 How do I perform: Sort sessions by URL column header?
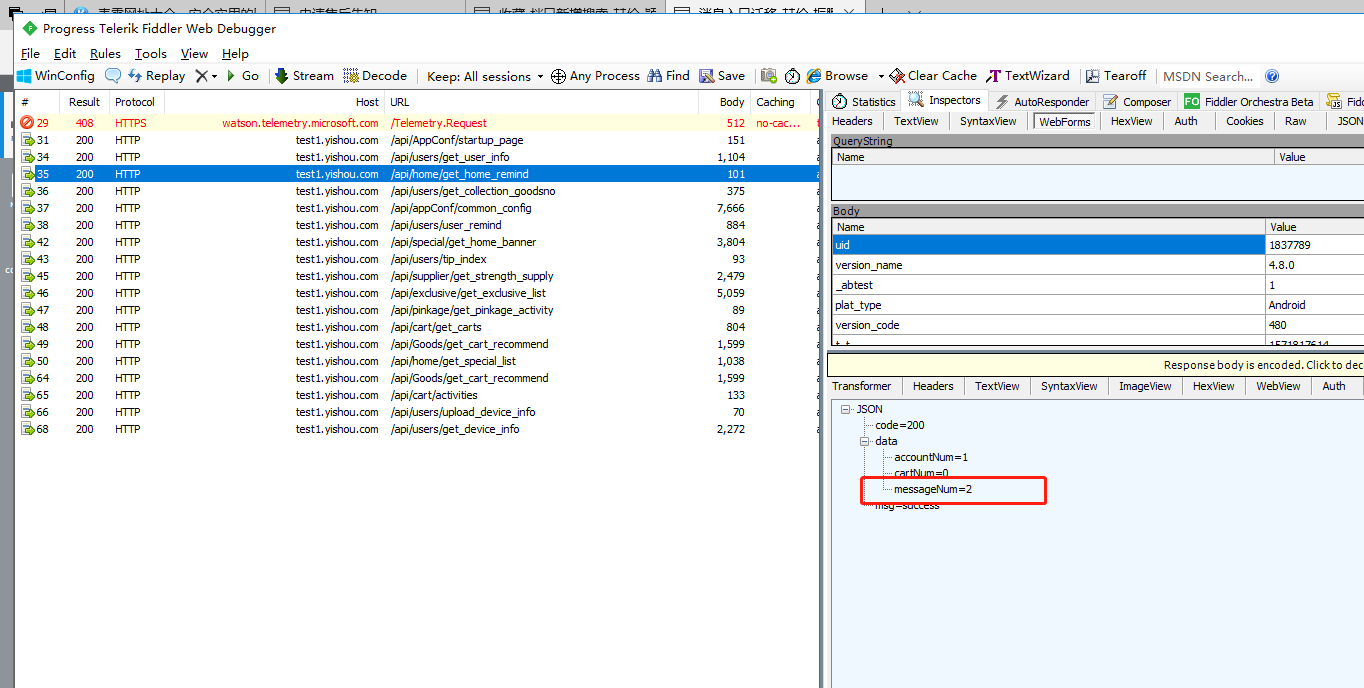tap(541, 102)
